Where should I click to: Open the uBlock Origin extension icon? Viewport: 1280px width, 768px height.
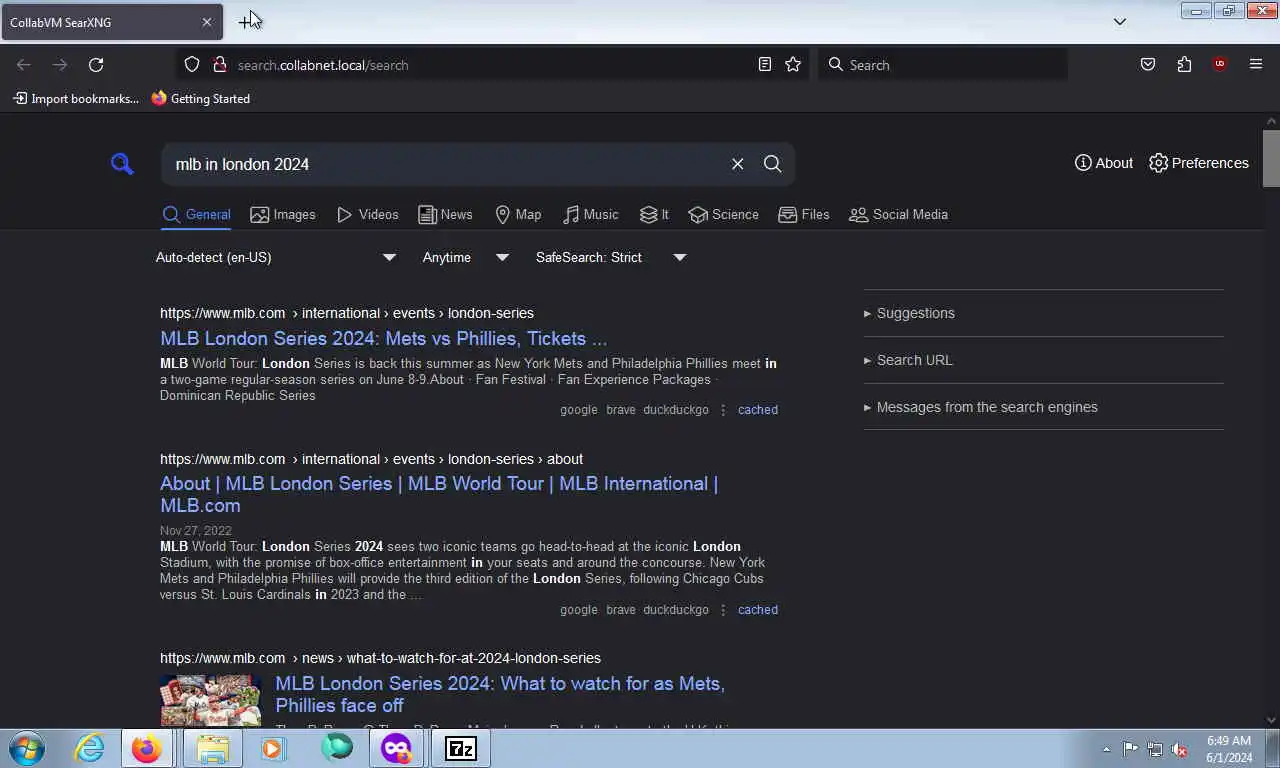click(x=1219, y=65)
